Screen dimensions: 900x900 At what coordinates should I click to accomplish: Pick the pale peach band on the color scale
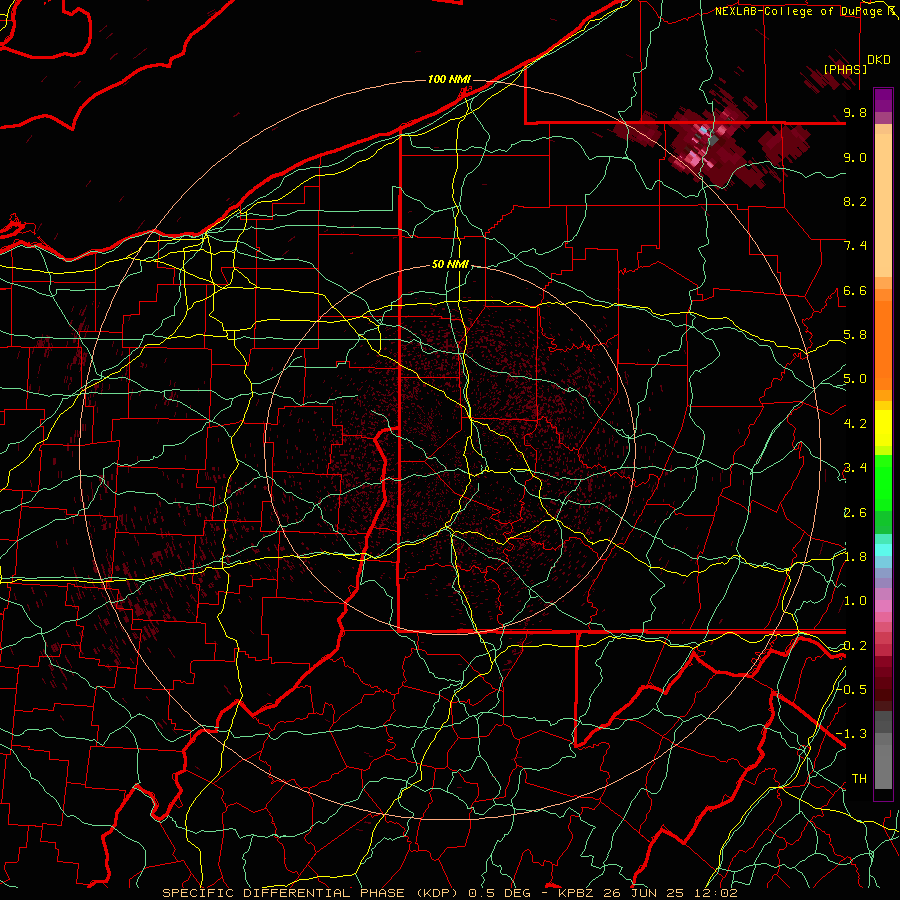click(883, 205)
